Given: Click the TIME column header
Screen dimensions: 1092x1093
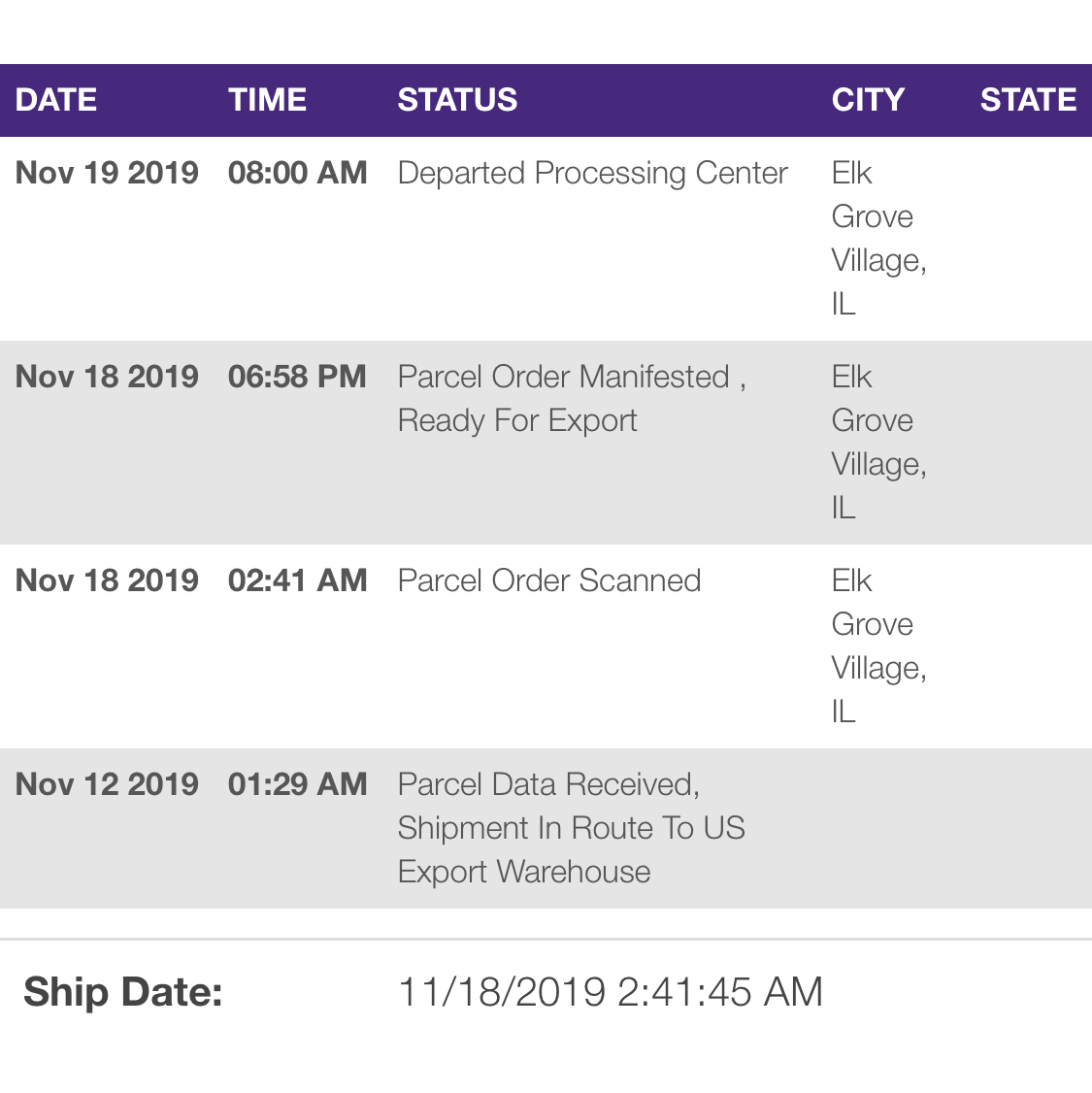Looking at the screenshot, I should [267, 100].
